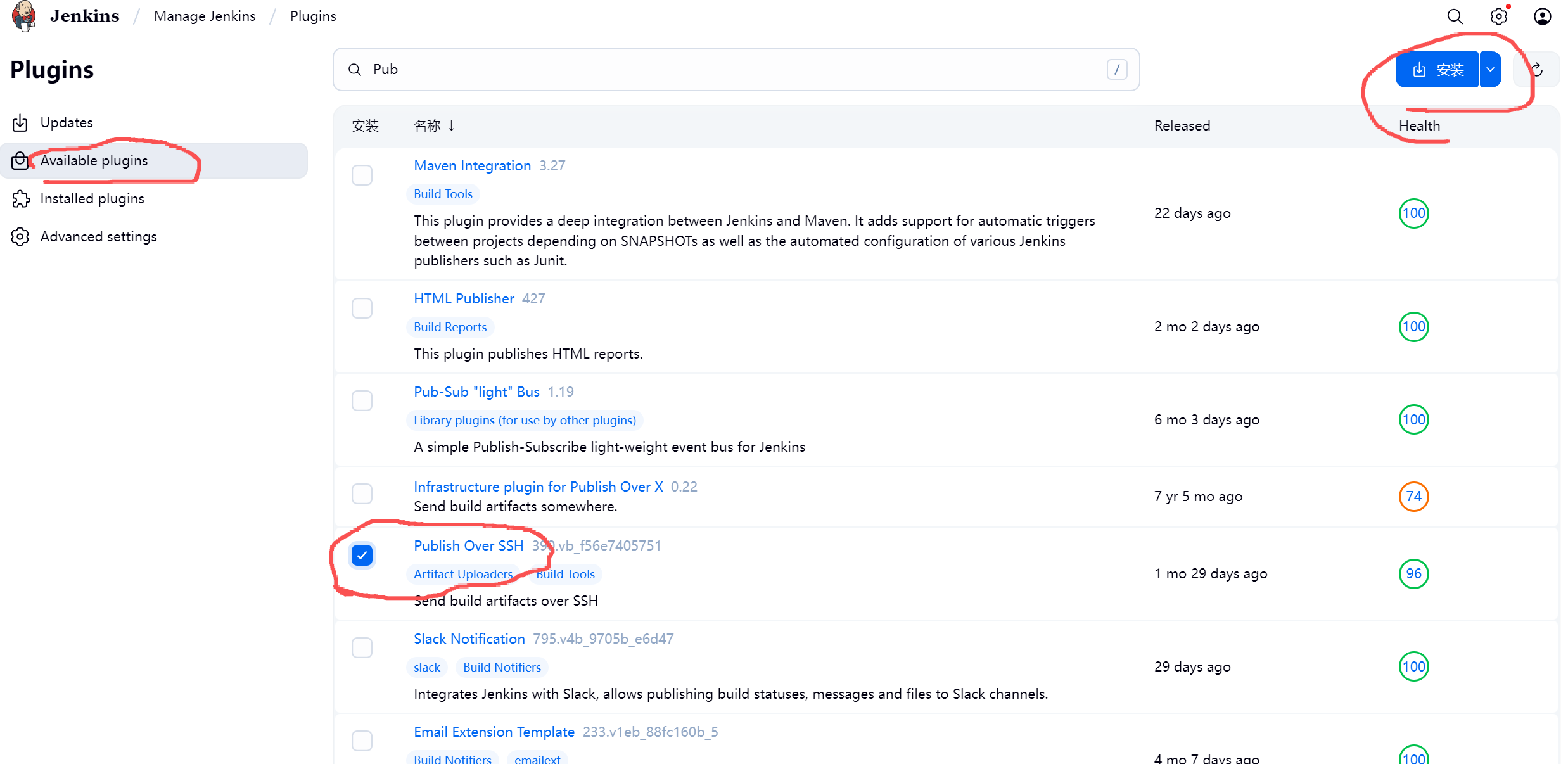Click the slash shortcut hint in search
1568x764 pixels.
[x=1117, y=70]
